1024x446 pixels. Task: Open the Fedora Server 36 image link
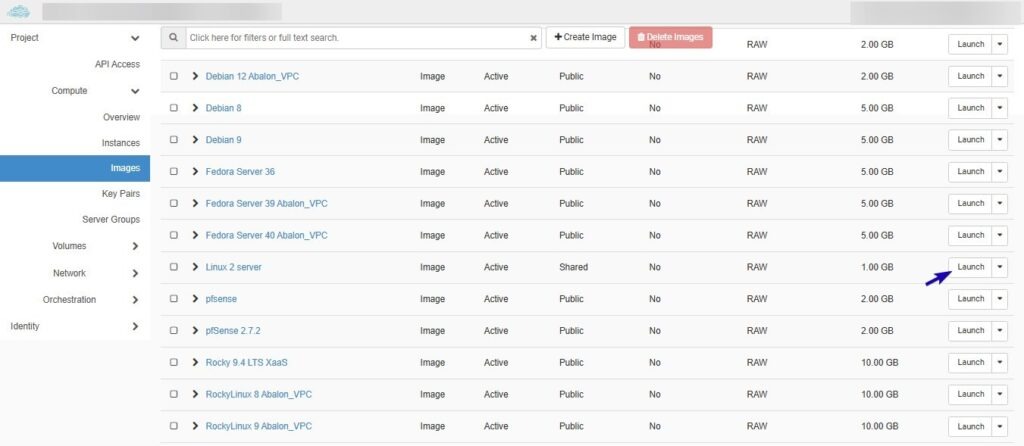[x=240, y=172]
